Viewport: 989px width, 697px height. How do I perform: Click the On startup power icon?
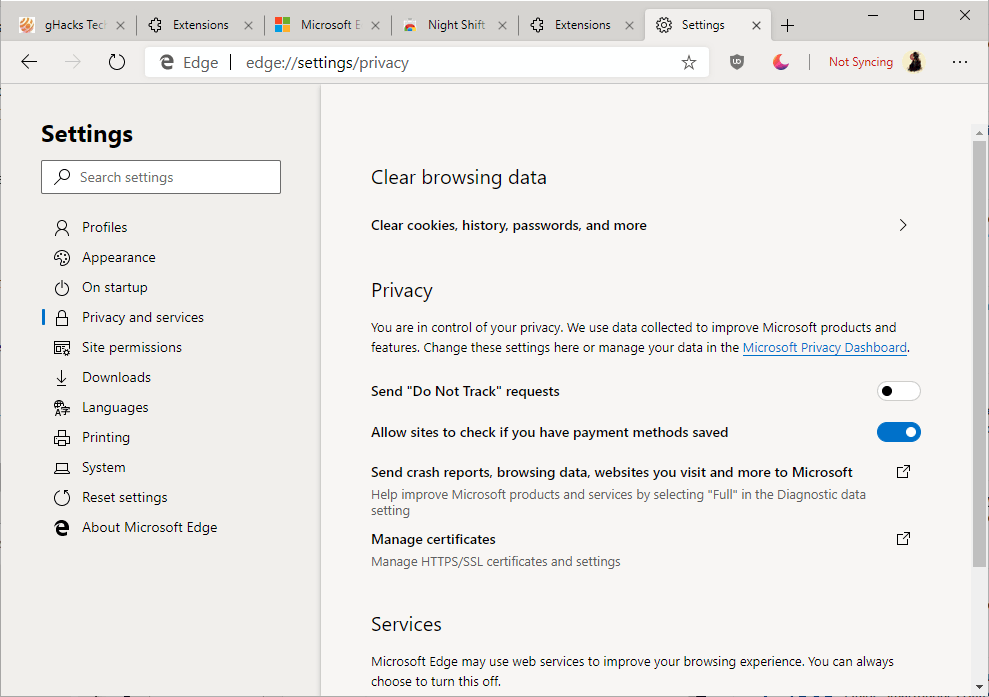pyautogui.click(x=62, y=288)
